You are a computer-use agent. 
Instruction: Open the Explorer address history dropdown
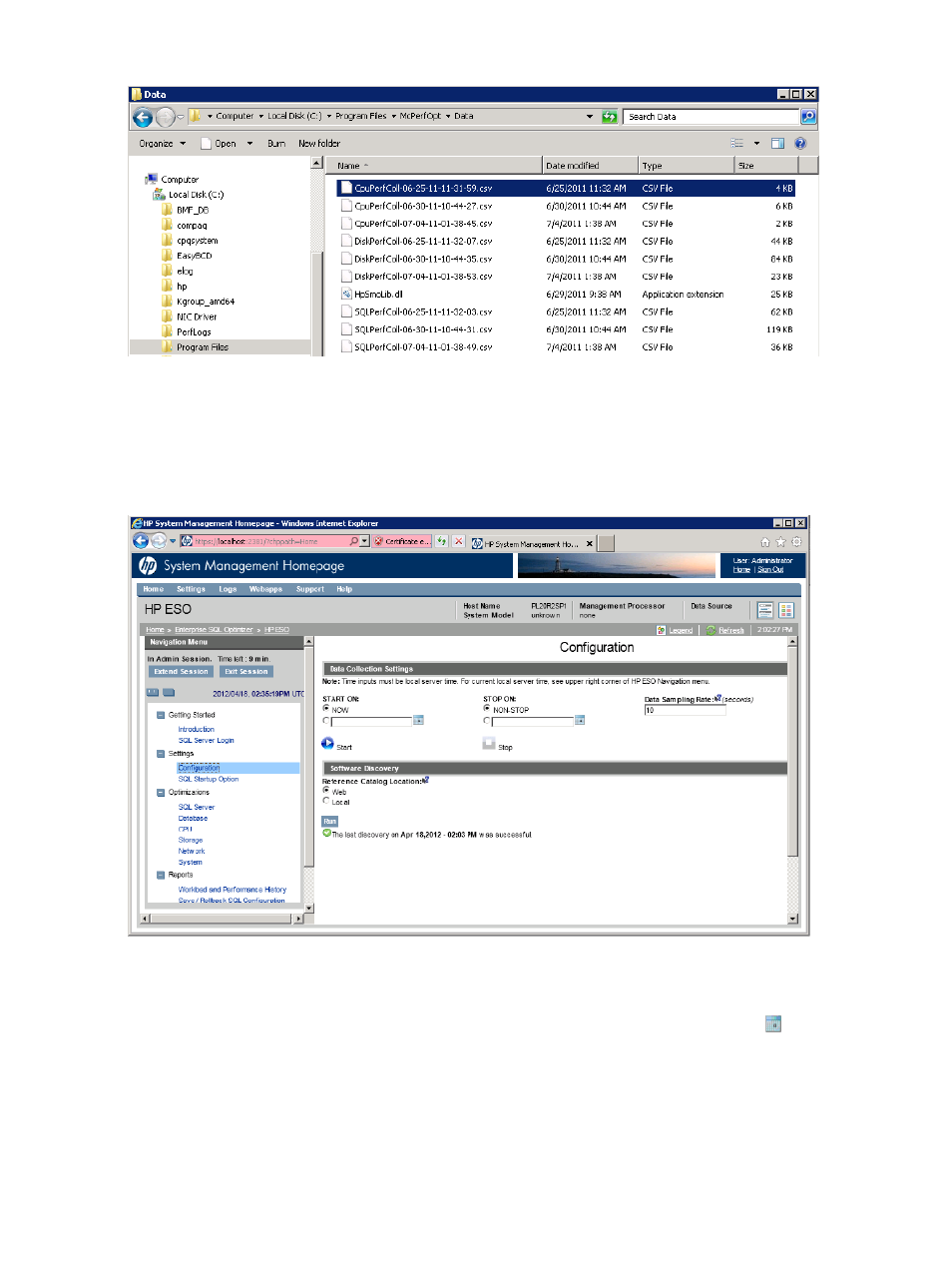tap(590, 117)
